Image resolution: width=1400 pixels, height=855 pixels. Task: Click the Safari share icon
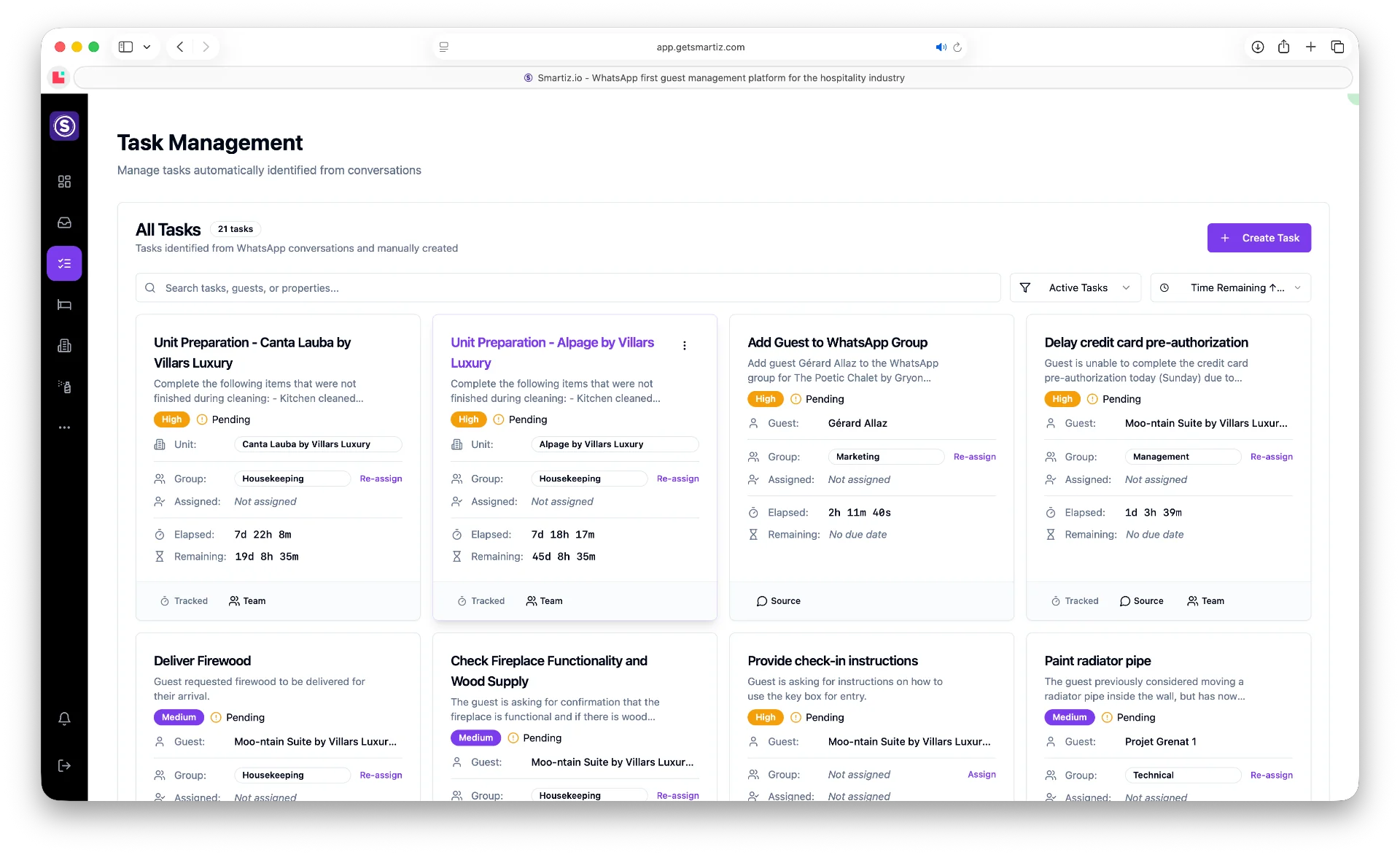1284,47
